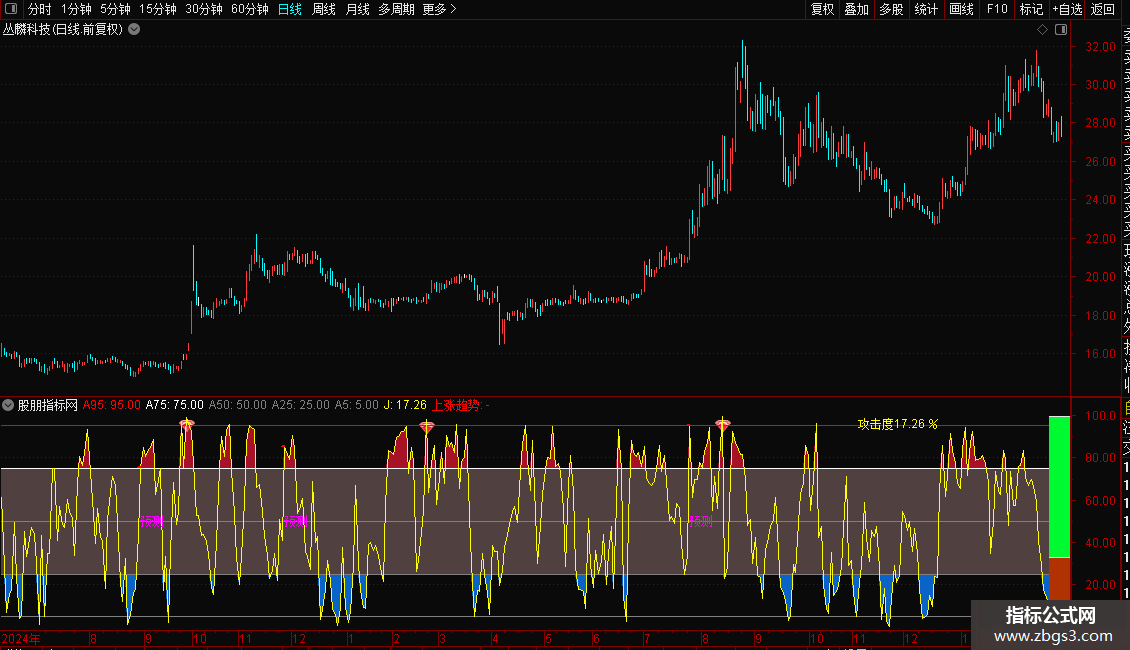Expand the 更多 more periods list
The height and width of the screenshot is (650, 1130).
(x=440, y=9)
